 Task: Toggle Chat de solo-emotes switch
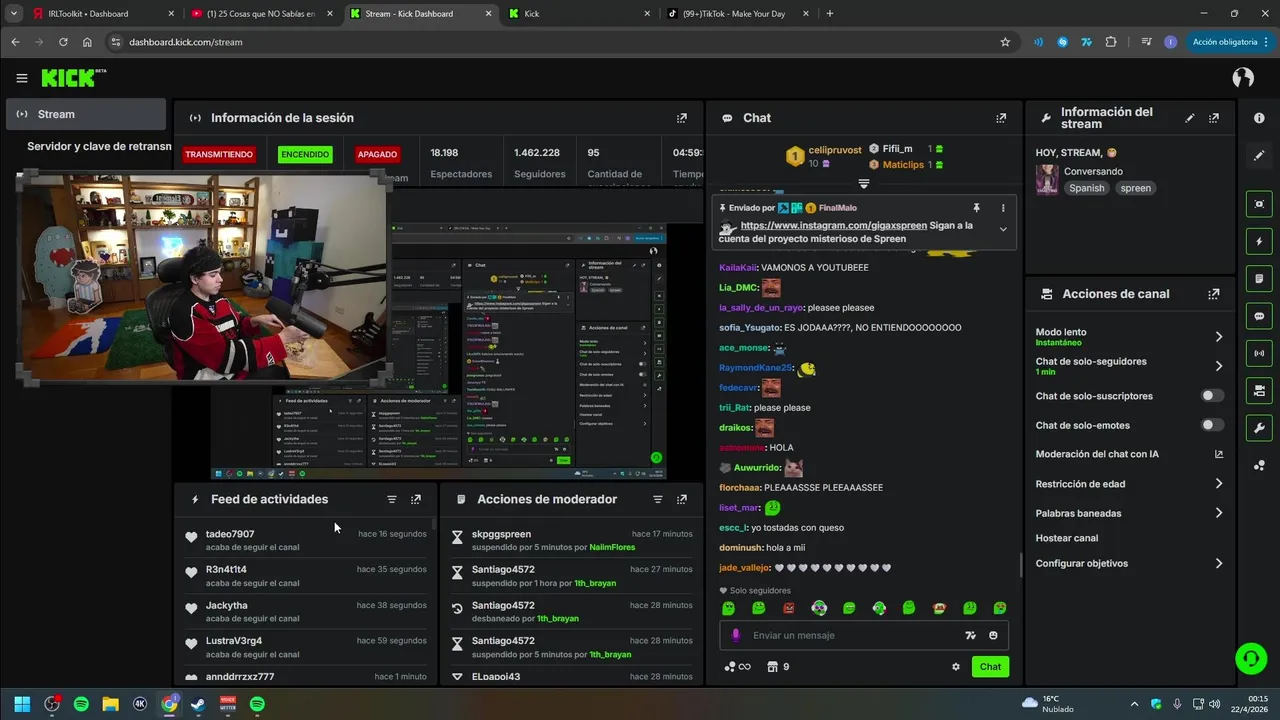pos(1212,425)
